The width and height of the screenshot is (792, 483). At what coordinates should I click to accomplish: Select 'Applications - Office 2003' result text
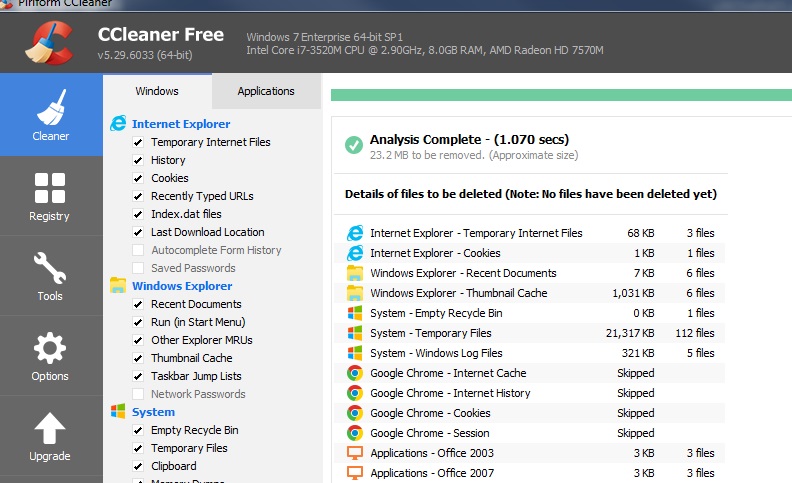[432, 453]
